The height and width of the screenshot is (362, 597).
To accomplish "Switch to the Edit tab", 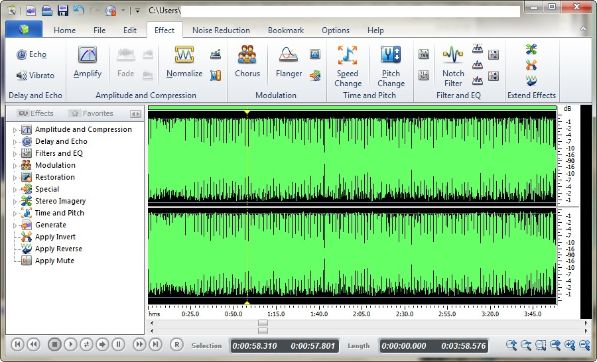I will point(130,30).
